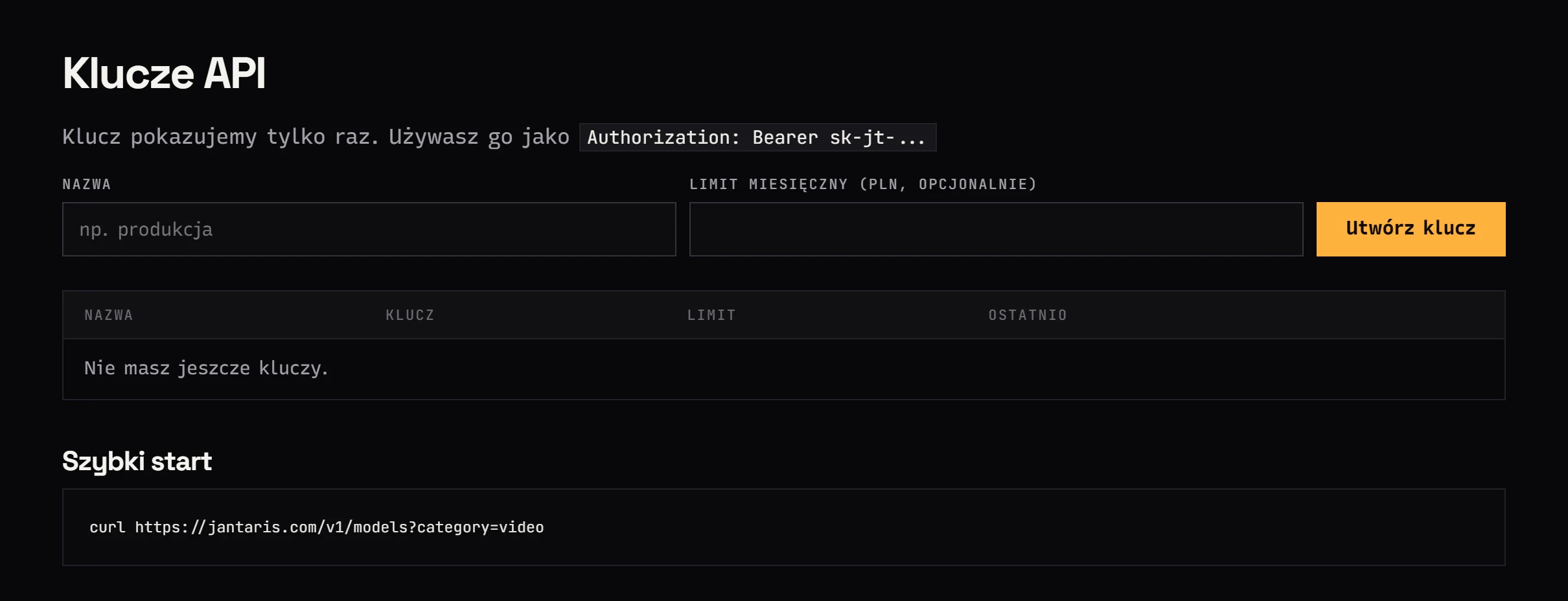Click the 'Nie masz jeszcze kluczy.' empty row

click(783, 369)
